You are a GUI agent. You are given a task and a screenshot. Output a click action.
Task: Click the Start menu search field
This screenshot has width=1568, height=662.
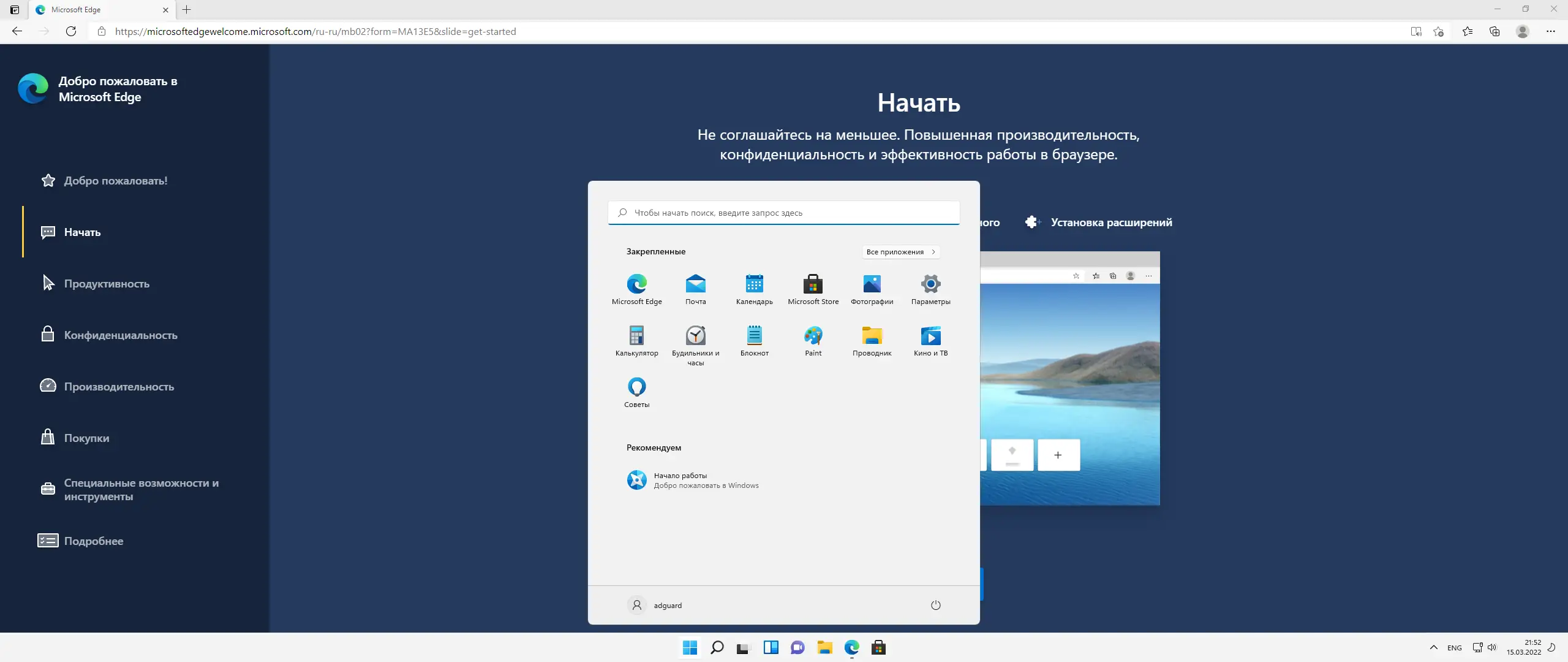coord(784,213)
